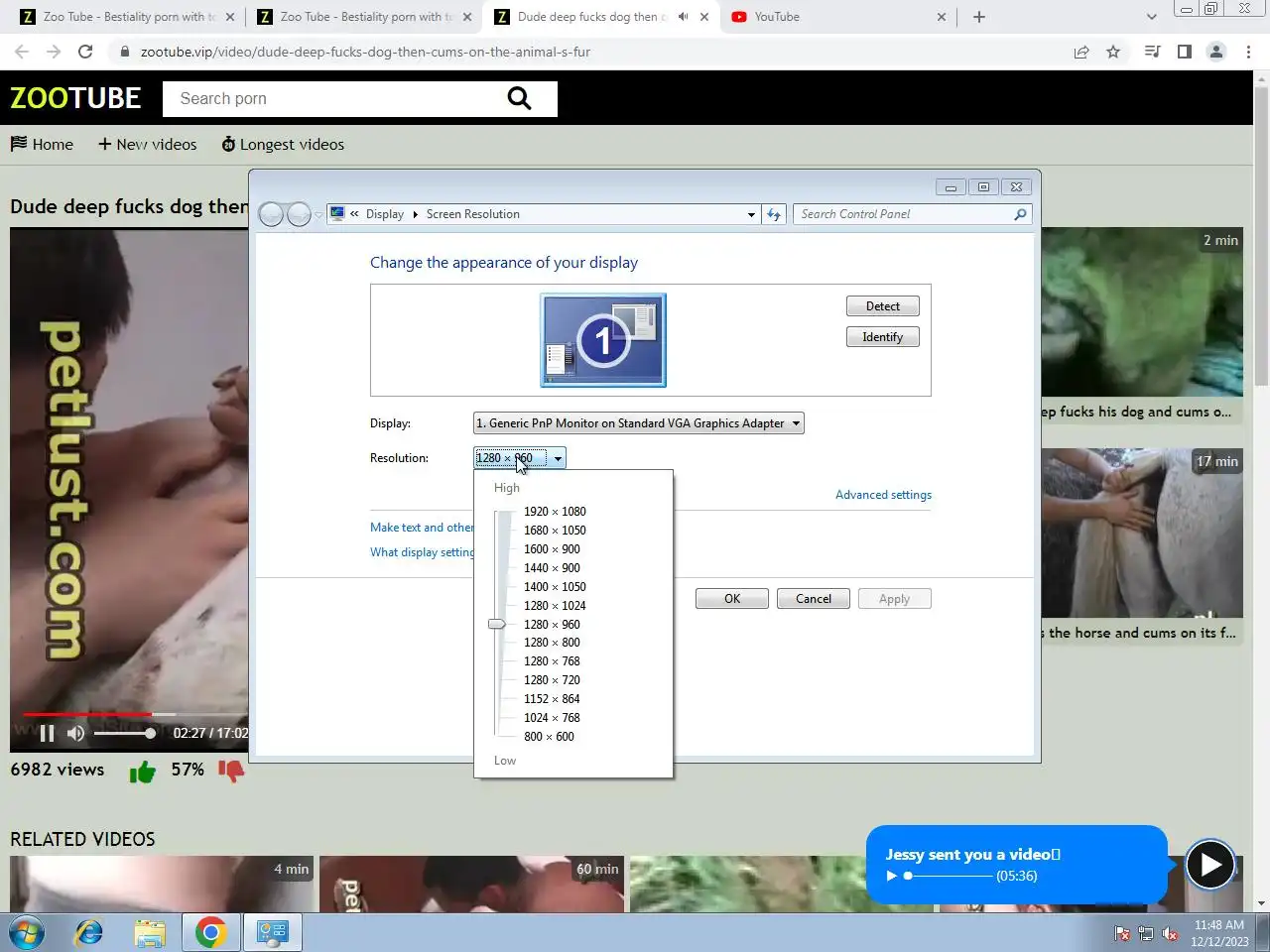Image resolution: width=1270 pixels, height=952 pixels.
Task: Choose 1024 × 768 in the resolution list
Action: 552,718
